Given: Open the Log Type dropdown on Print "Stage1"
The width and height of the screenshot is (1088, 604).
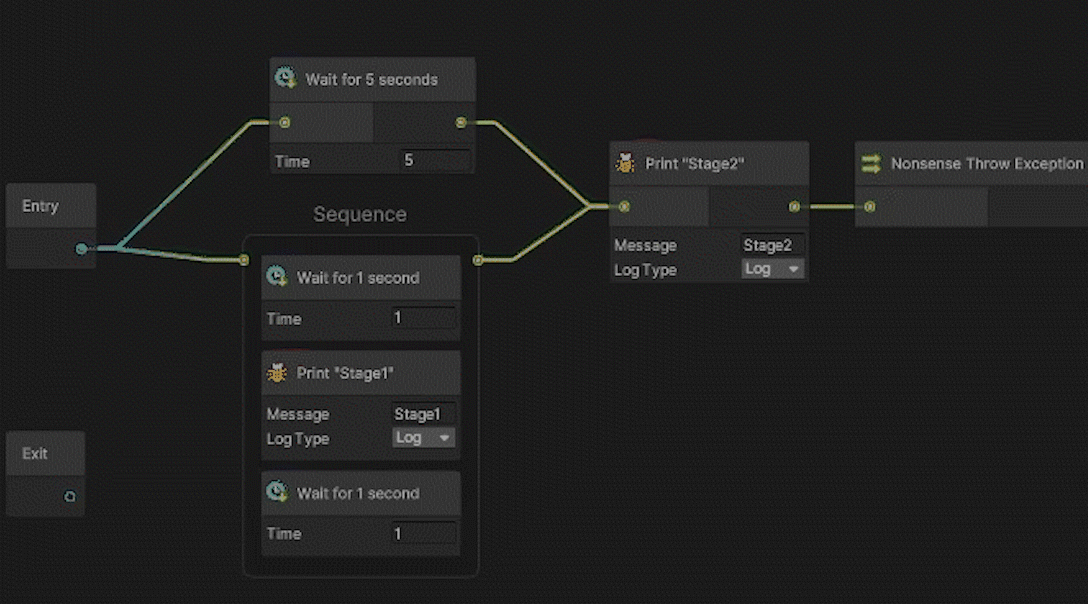Looking at the screenshot, I should pyautogui.click(x=424, y=438).
